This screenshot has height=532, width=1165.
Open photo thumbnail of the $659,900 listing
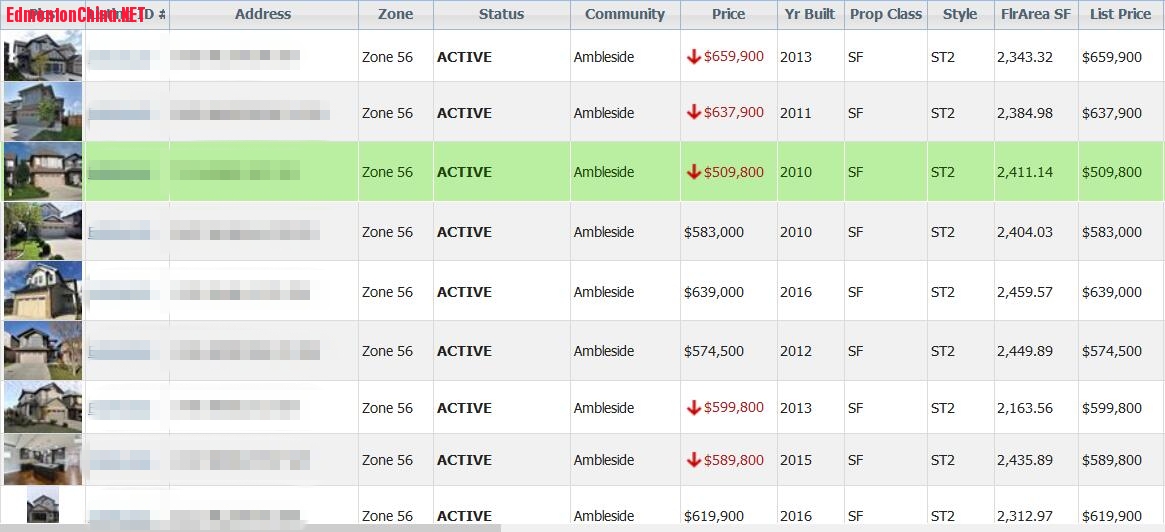(42, 55)
